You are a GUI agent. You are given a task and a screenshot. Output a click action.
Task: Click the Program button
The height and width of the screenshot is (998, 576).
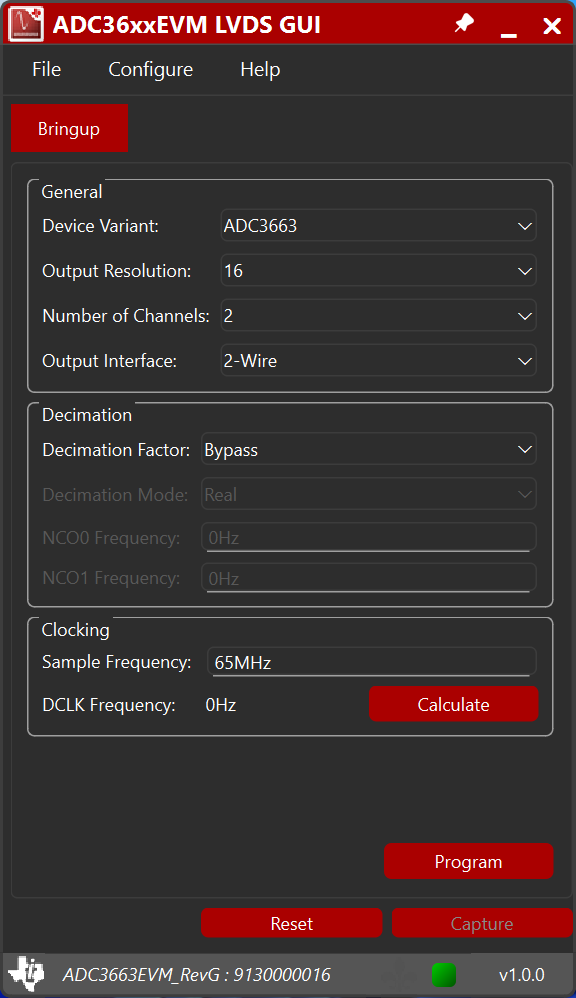pos(468,861)
